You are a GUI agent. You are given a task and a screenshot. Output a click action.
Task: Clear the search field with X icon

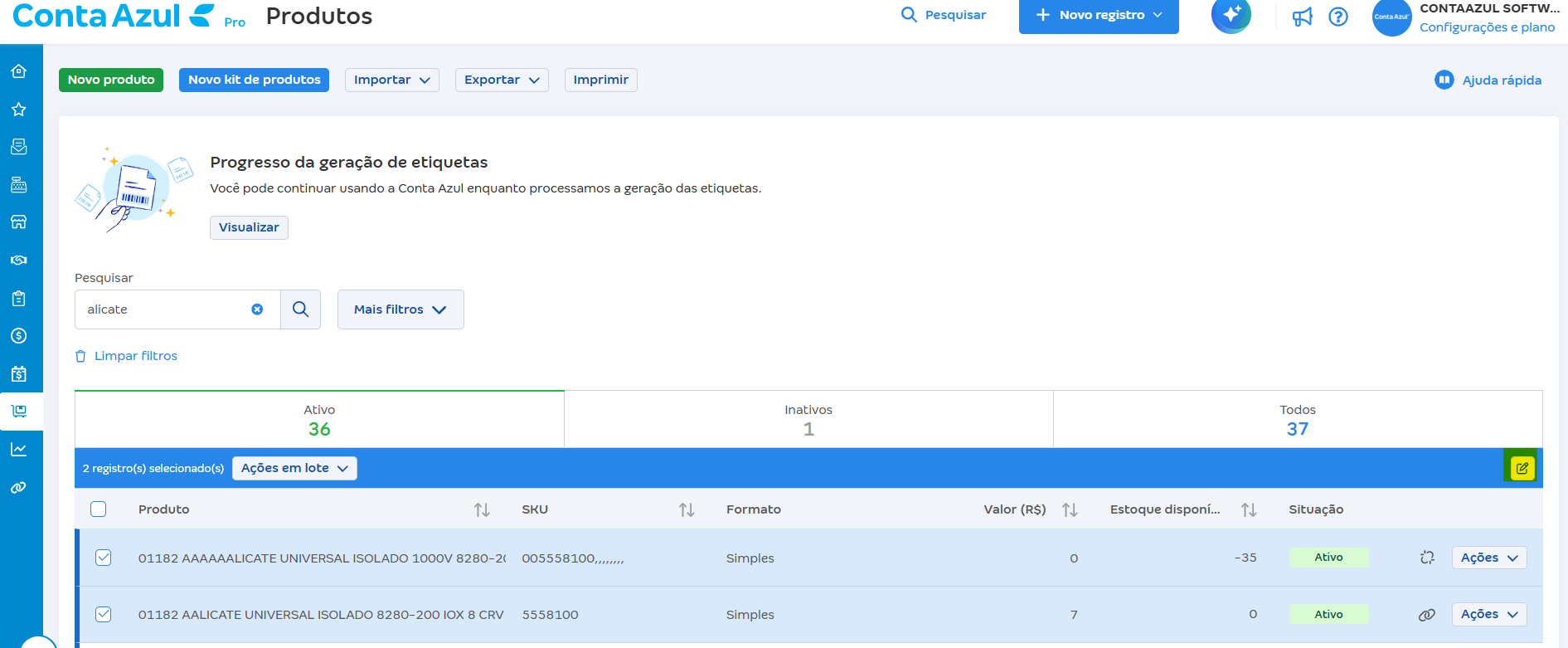click(x=257, y=309)
